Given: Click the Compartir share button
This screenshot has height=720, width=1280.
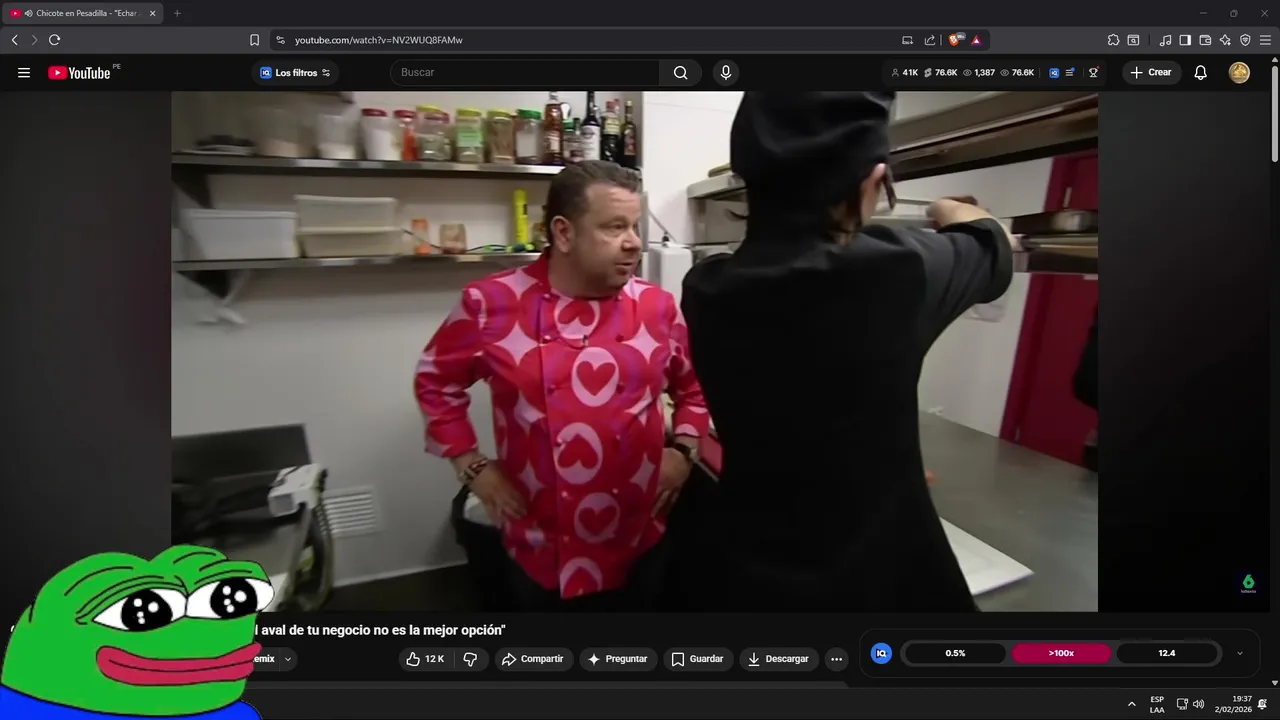Looking at the screenshot, I should tap(532, 659).
